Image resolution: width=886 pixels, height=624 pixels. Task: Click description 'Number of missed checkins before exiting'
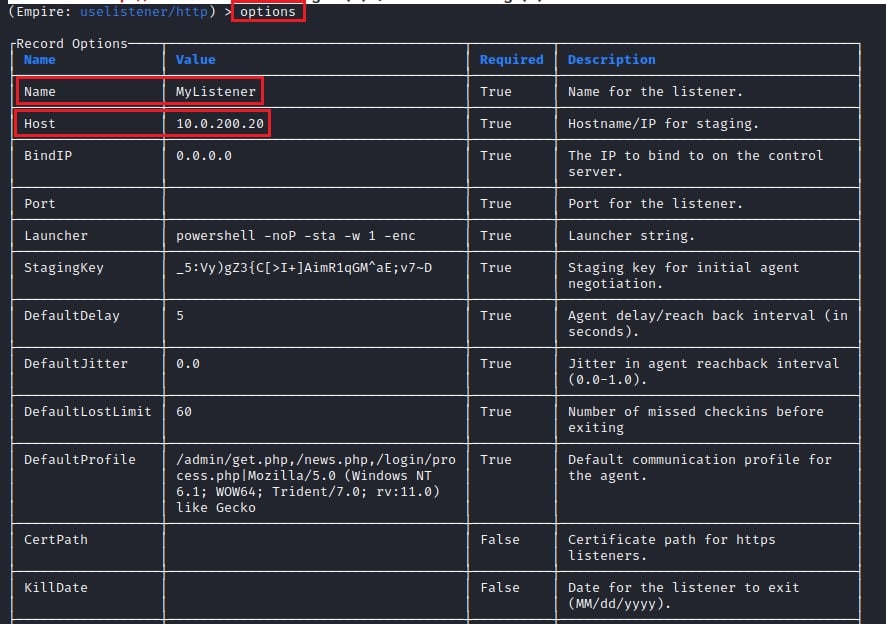(696, 419)
